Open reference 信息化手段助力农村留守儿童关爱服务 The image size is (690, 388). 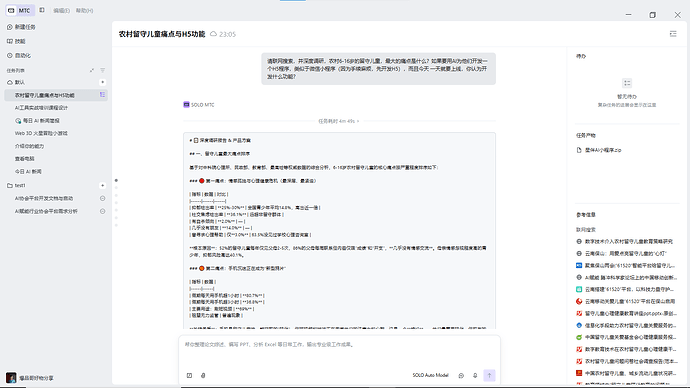(627, 326)
